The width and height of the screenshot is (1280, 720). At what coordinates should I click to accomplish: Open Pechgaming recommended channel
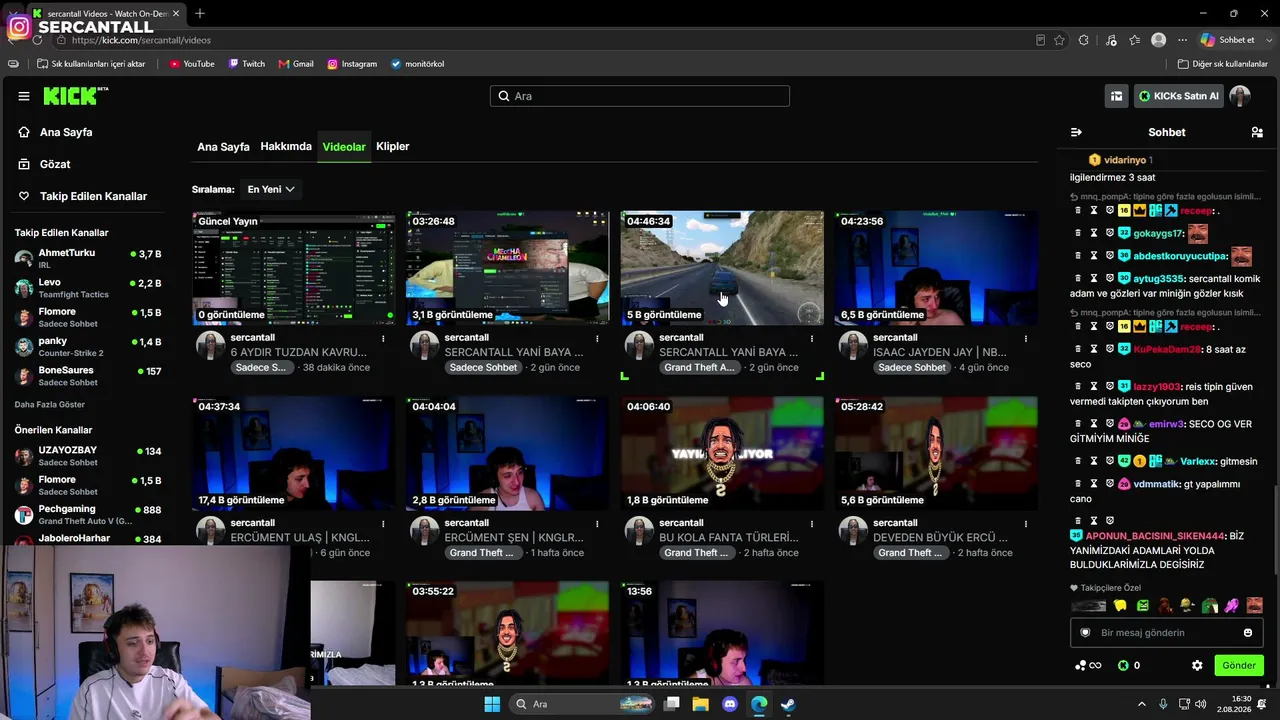click(88, 514)
